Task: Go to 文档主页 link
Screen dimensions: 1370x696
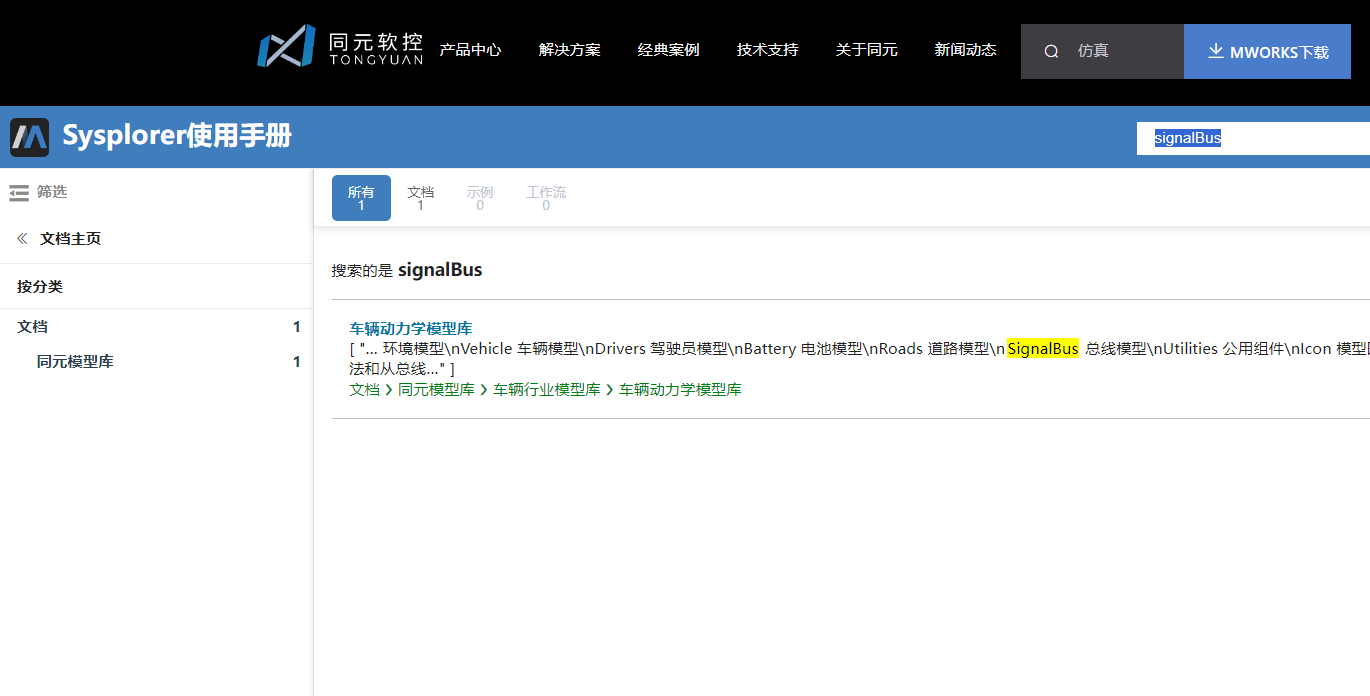Action: (71, 238)
